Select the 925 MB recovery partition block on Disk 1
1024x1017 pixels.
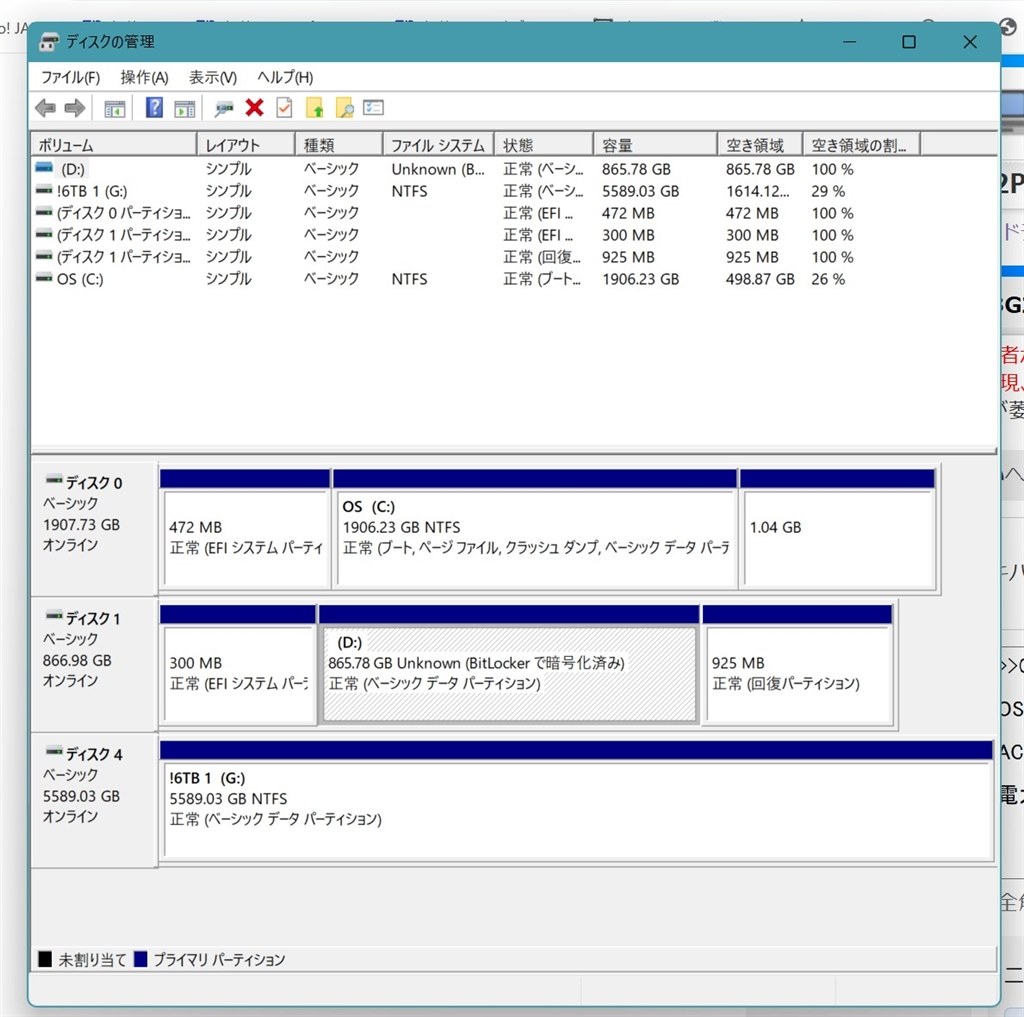797,664
